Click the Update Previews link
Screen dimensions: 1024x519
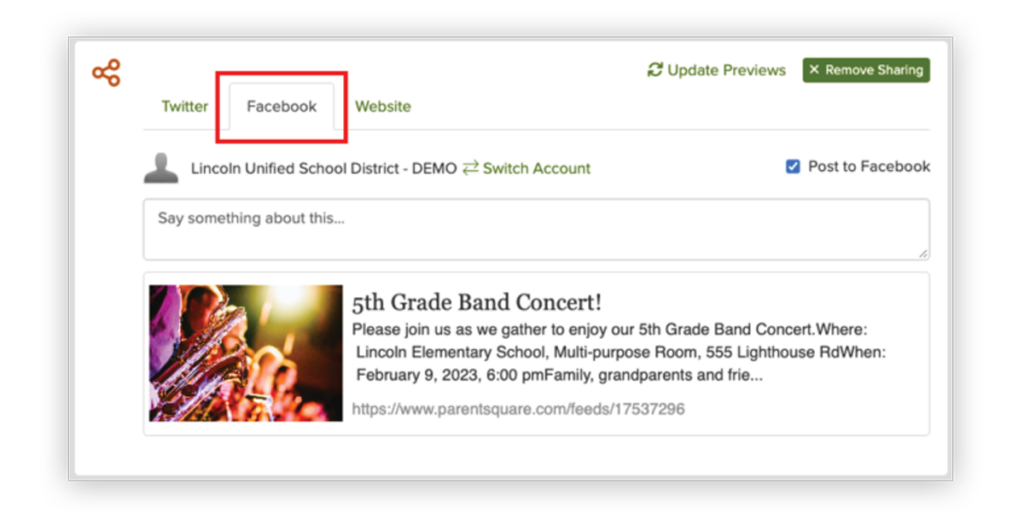click(x=716, y=70)
